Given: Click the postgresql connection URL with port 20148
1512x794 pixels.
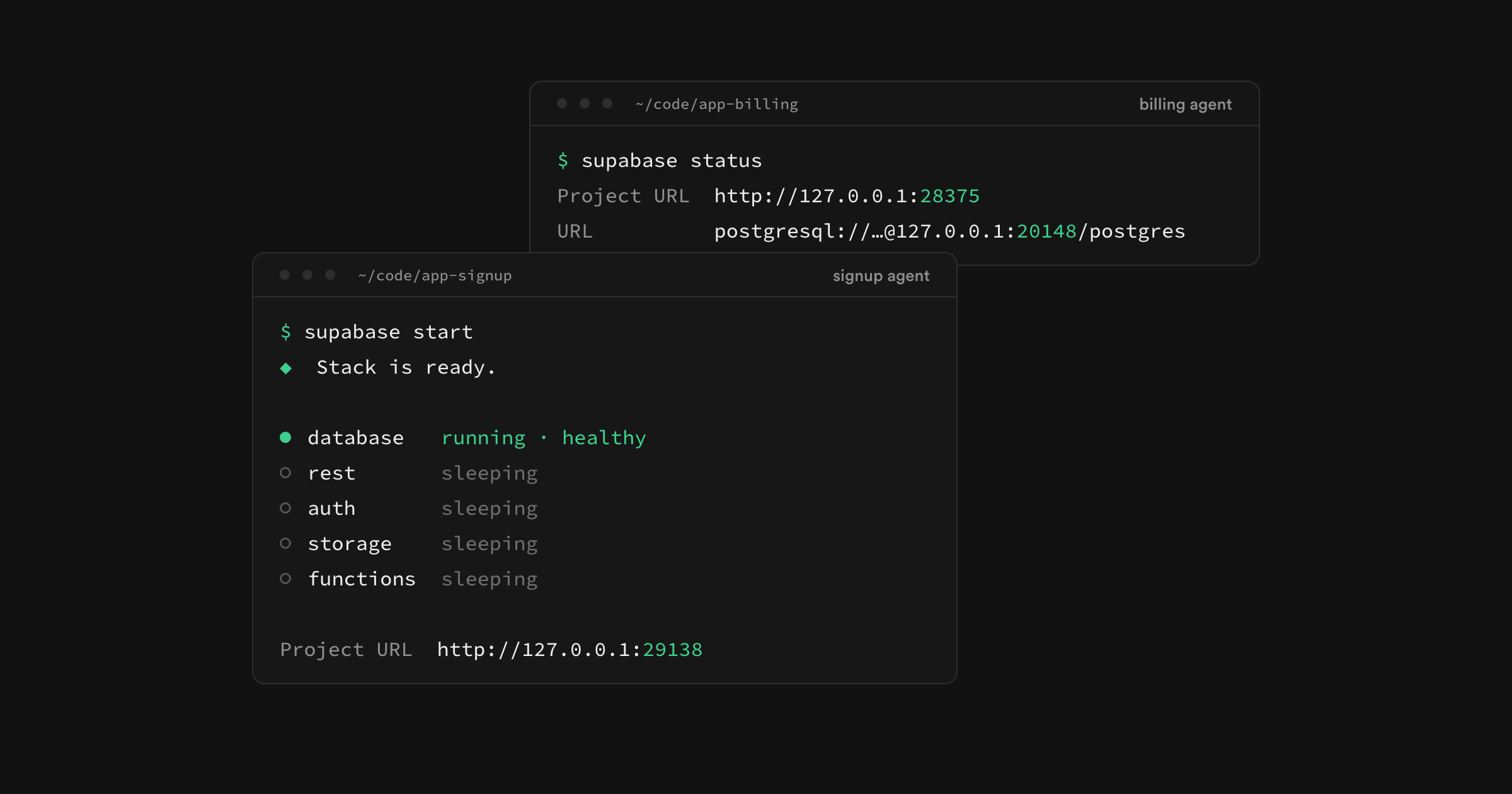Looking at the screenshot, I should [949, 231].
